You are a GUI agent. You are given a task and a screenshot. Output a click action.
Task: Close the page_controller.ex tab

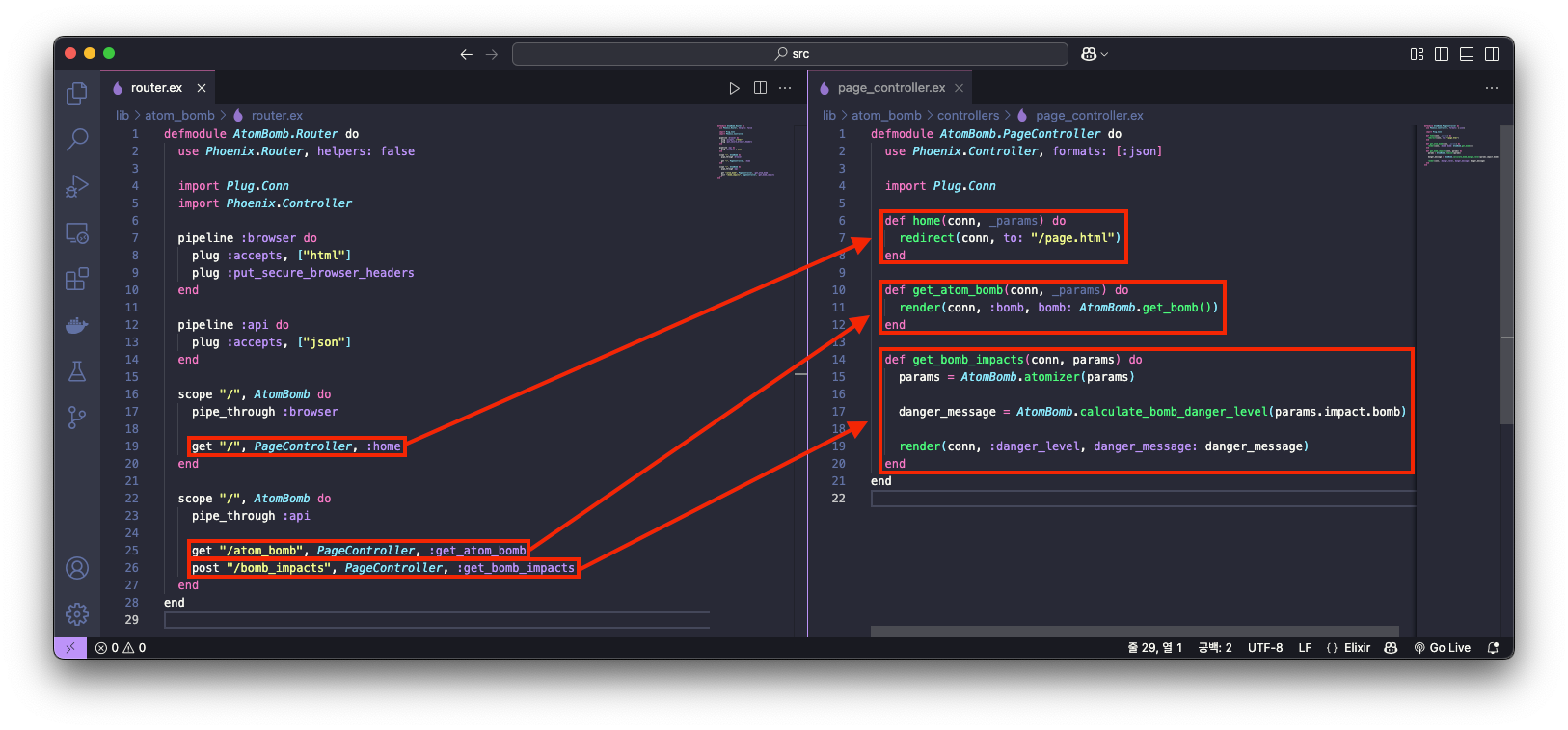point(959,88)
